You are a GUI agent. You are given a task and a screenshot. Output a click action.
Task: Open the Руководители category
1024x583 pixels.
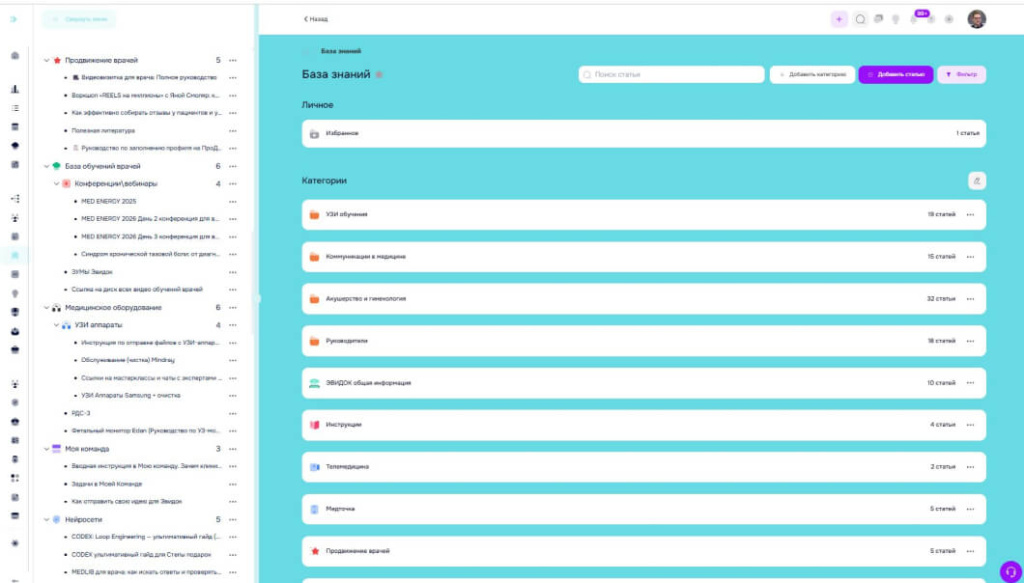coord(644,341)
